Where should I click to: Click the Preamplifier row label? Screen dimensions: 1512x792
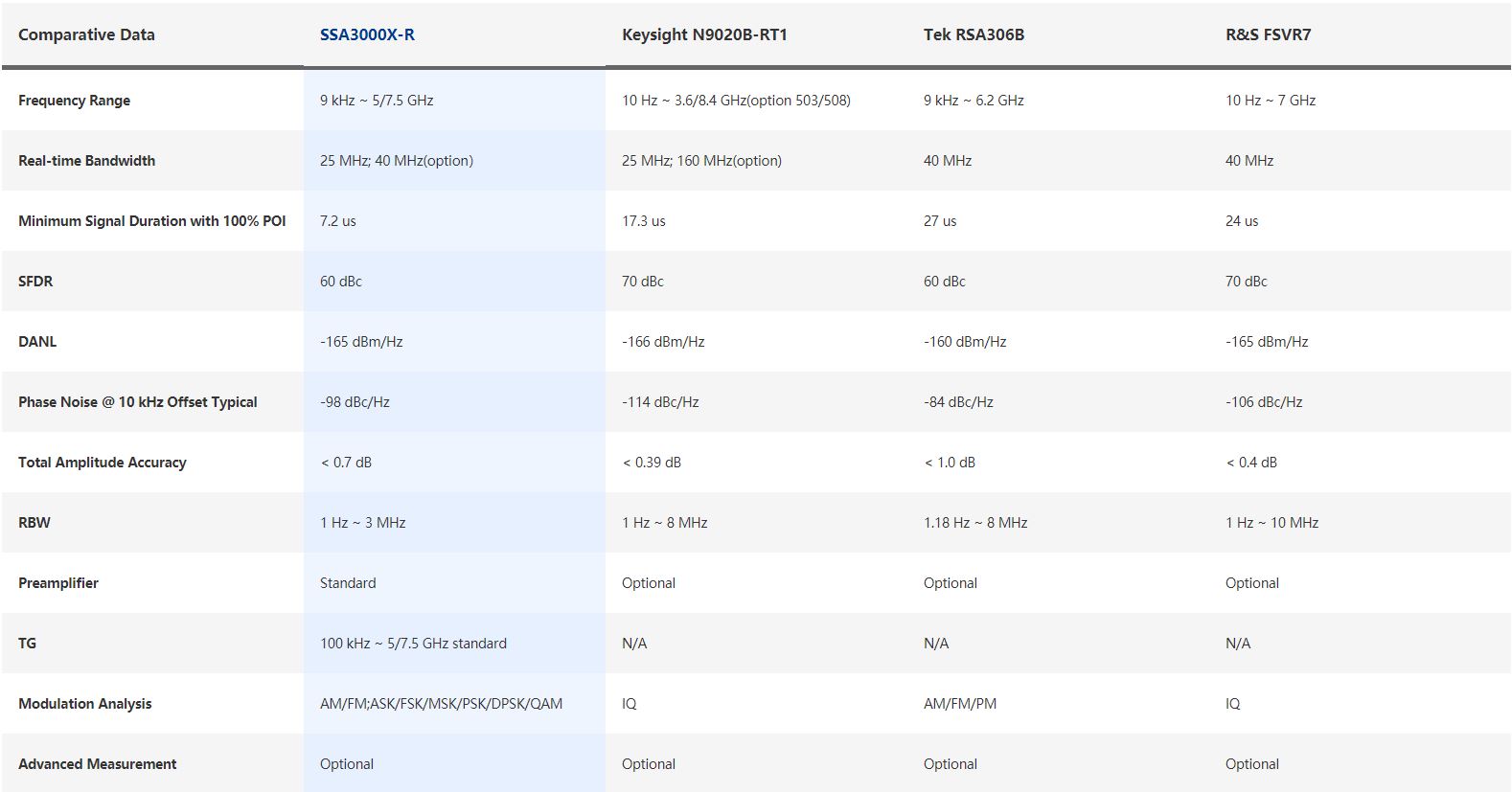coord(58,583)
